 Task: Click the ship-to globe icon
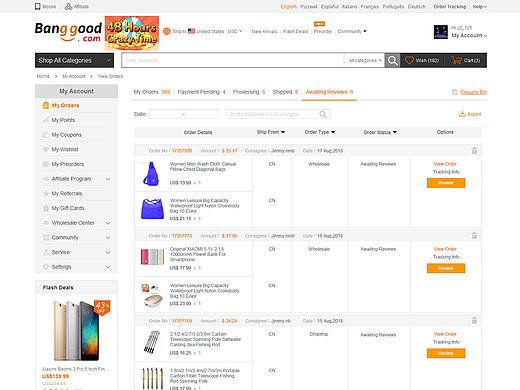click(x=167, y=31)
